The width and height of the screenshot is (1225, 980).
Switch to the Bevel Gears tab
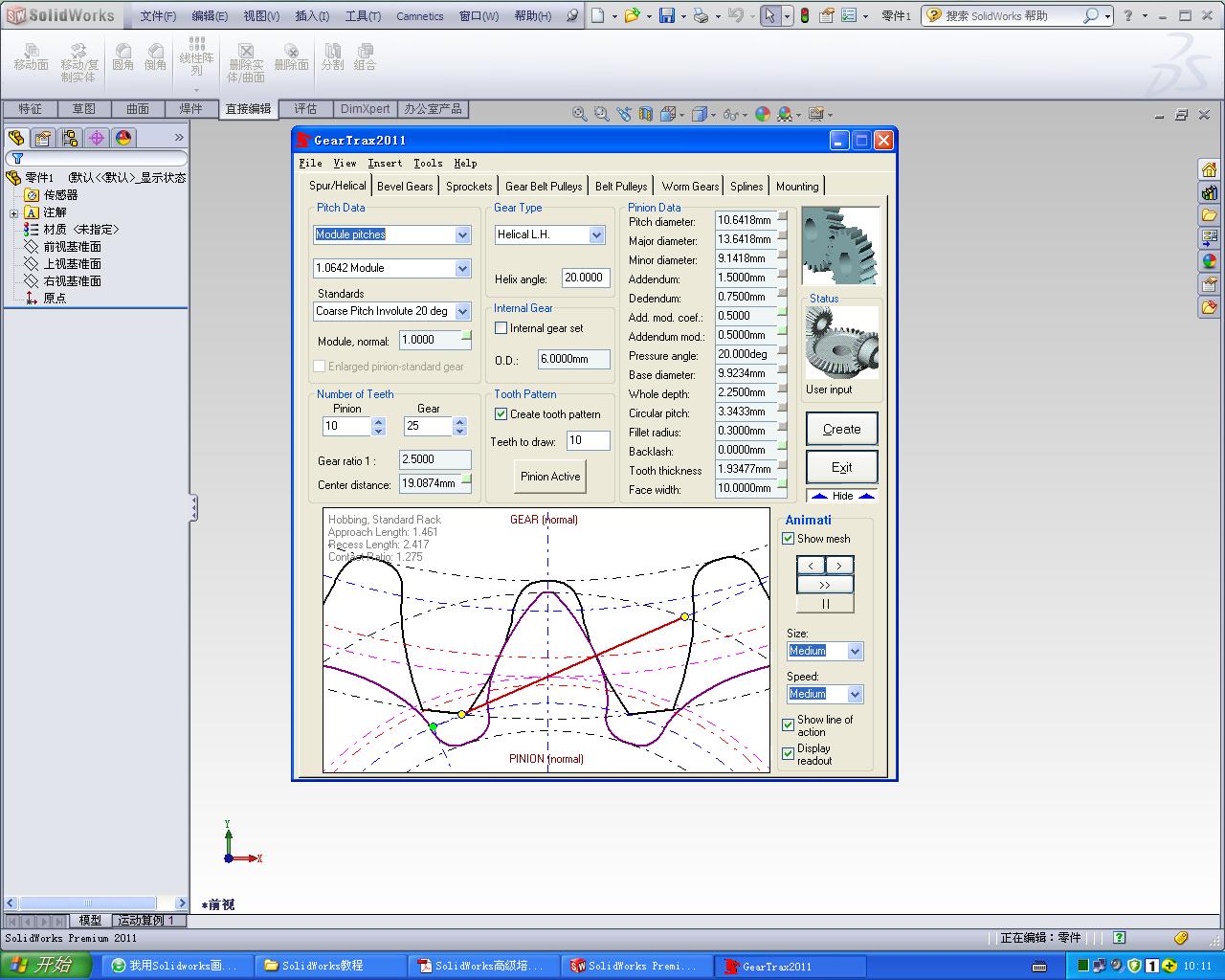coord(405,187)
